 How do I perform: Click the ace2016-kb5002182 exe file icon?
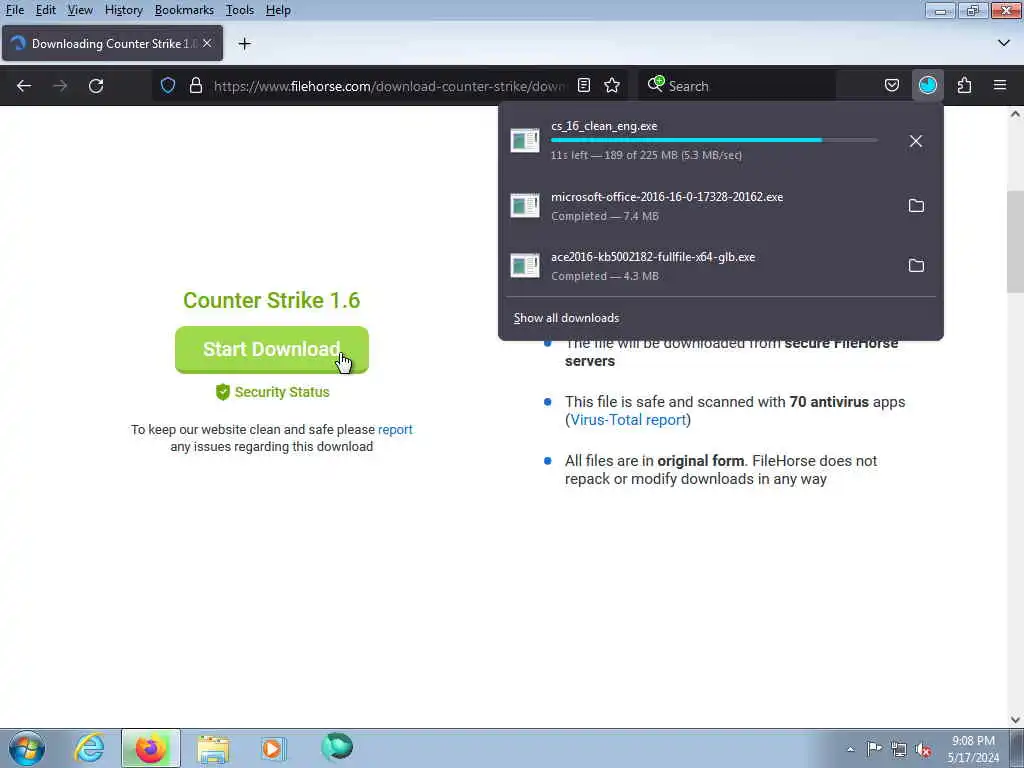[525, 266]
